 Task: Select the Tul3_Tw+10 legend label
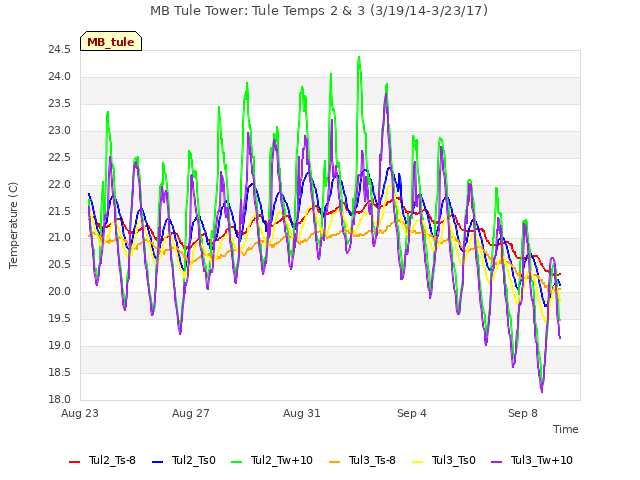pos(542,461)
